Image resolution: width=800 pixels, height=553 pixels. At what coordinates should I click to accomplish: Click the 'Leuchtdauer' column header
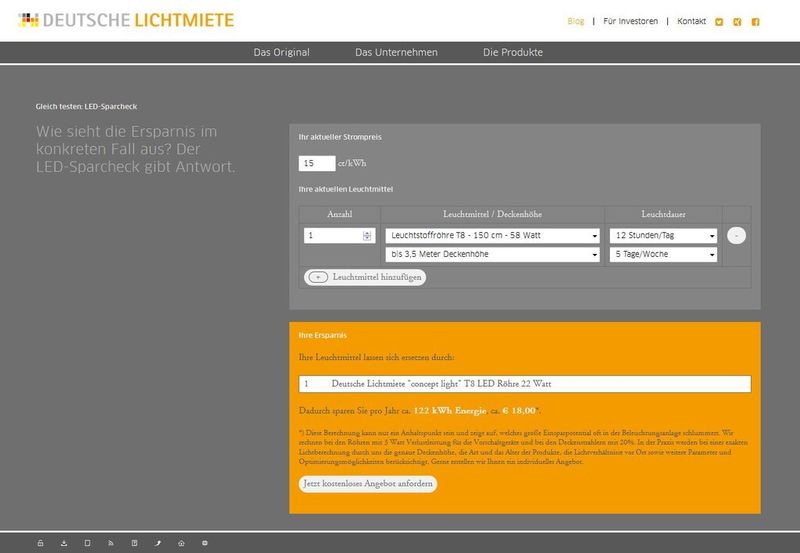[x=663, y=214]
